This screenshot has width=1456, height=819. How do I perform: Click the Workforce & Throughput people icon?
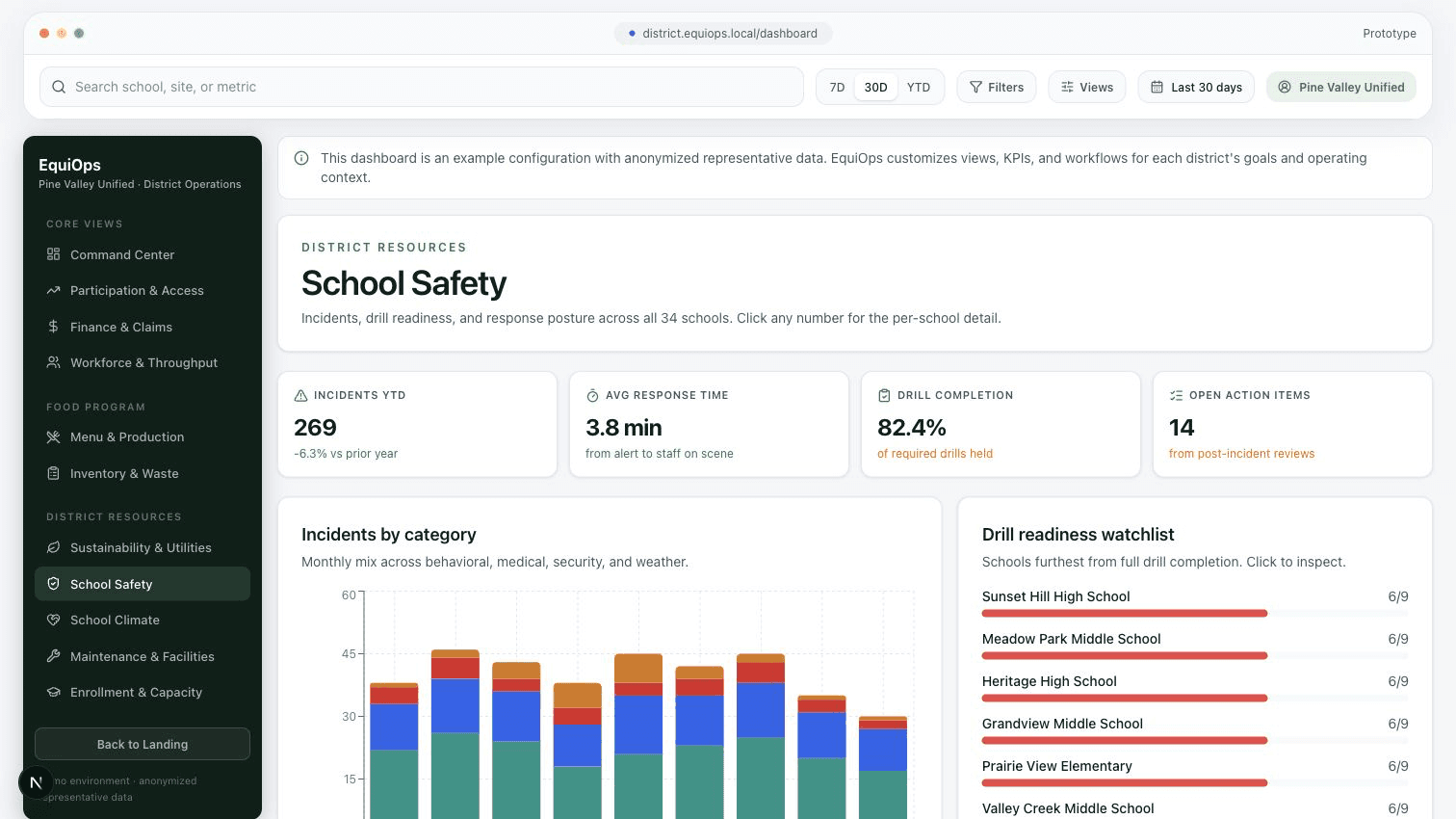[x=53, y=362]
